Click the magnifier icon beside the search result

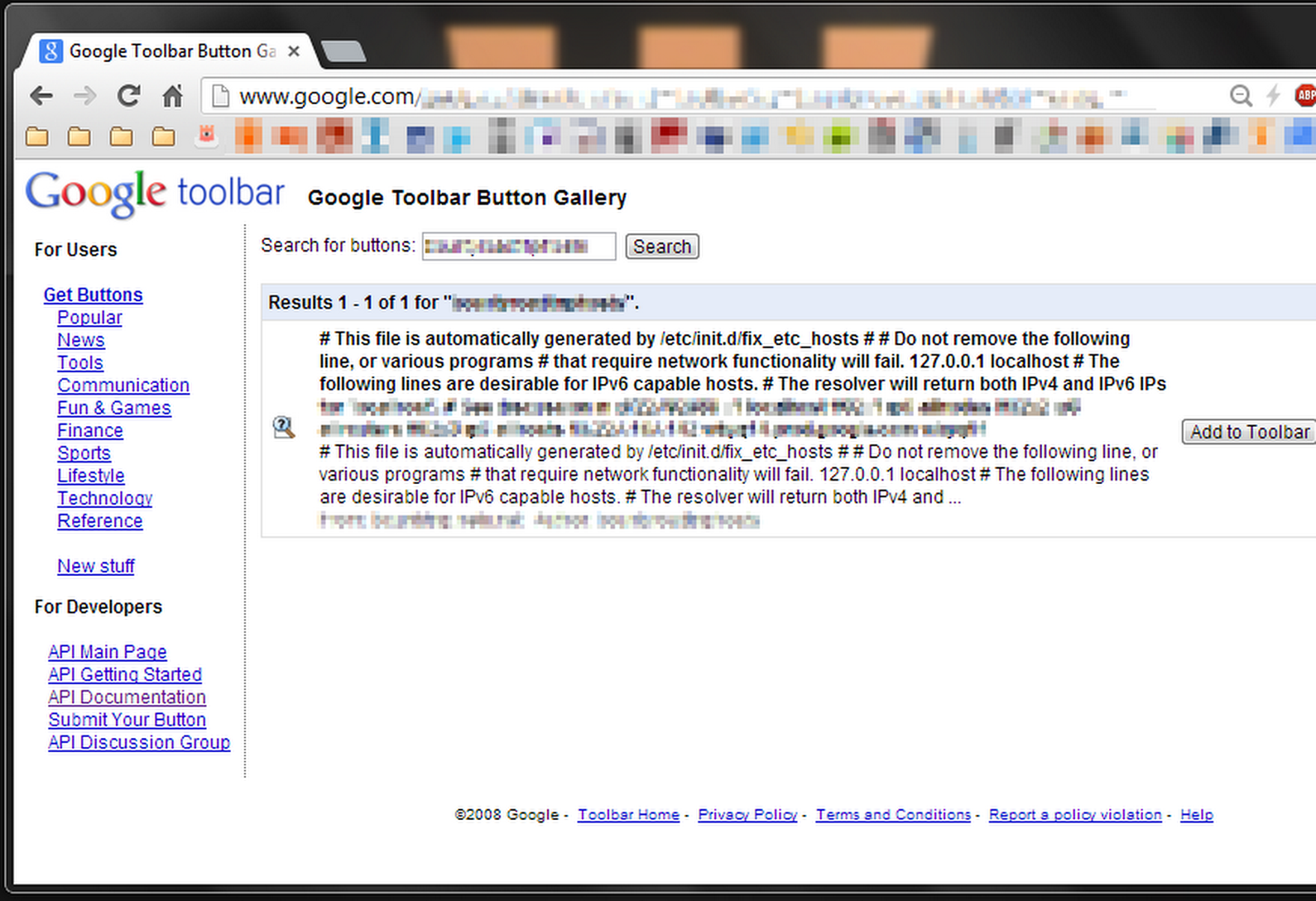tap(284, 428)
